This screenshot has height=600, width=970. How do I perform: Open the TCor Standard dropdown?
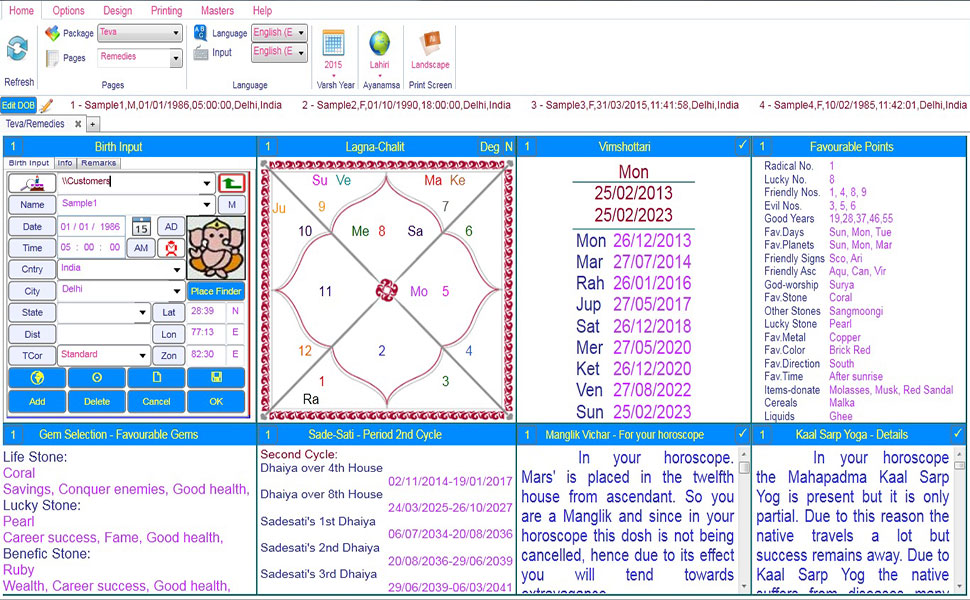tap(143, 356)
